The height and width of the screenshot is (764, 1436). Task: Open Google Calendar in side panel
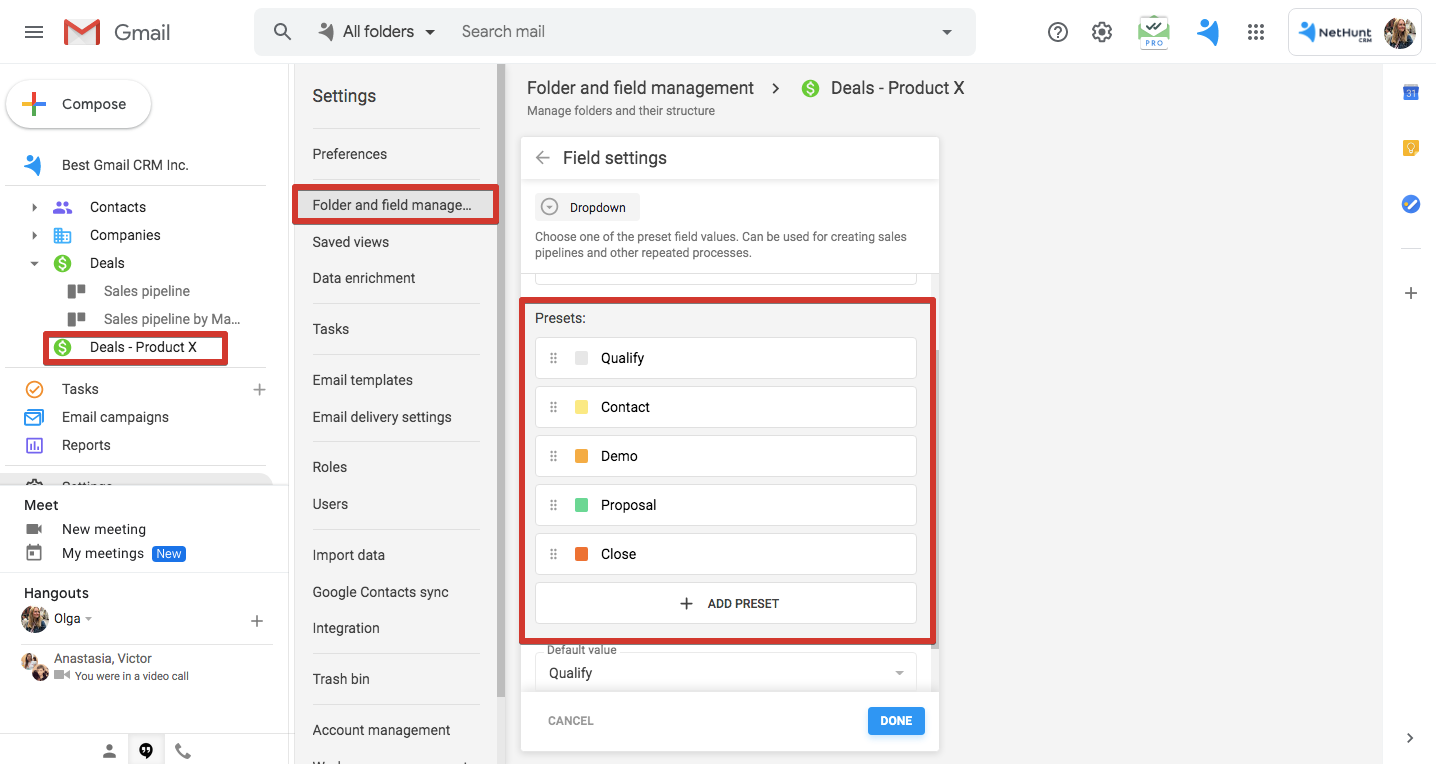[x=1411, y=93]
